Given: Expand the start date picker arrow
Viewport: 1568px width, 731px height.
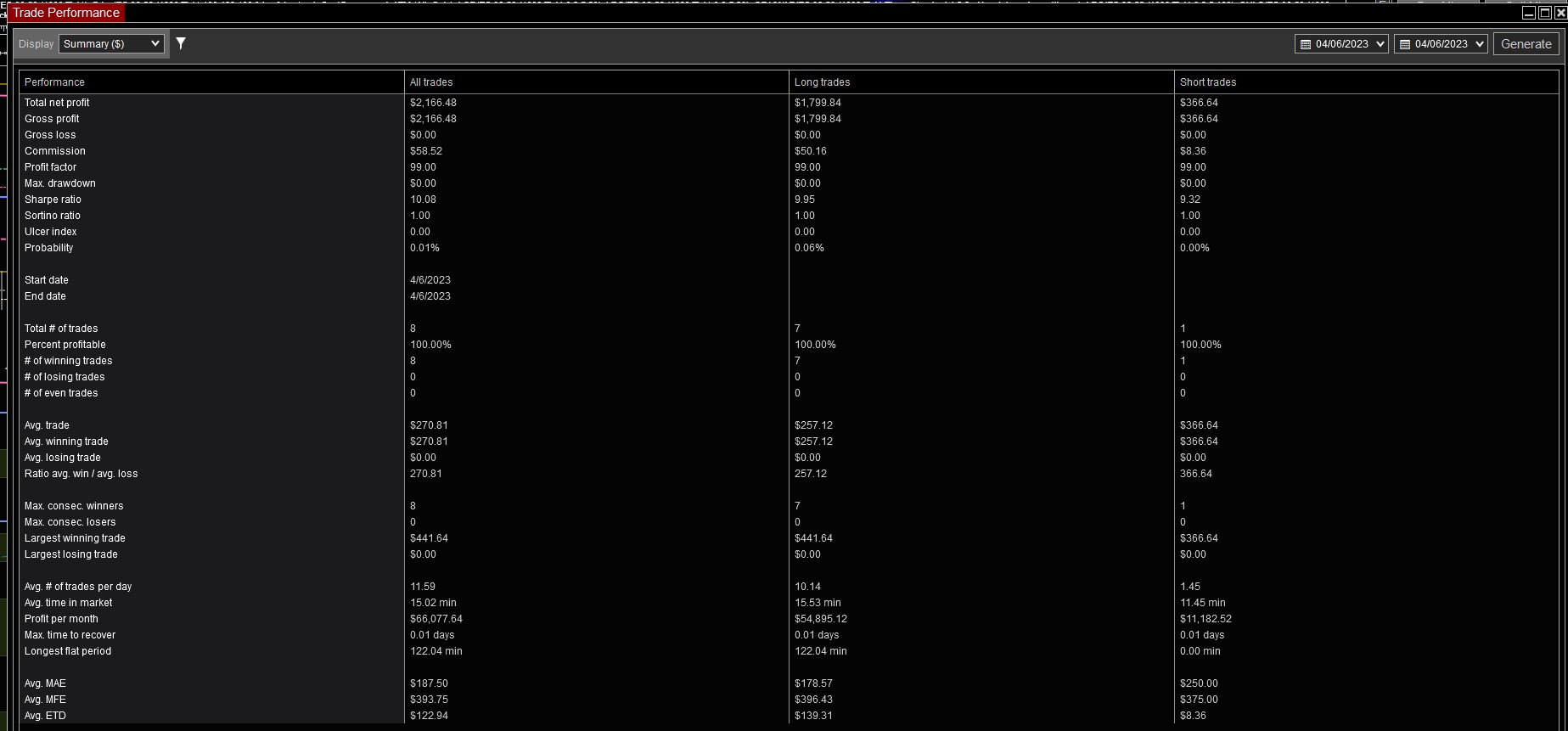Looking at the screenshot, I should point(1380,44).
